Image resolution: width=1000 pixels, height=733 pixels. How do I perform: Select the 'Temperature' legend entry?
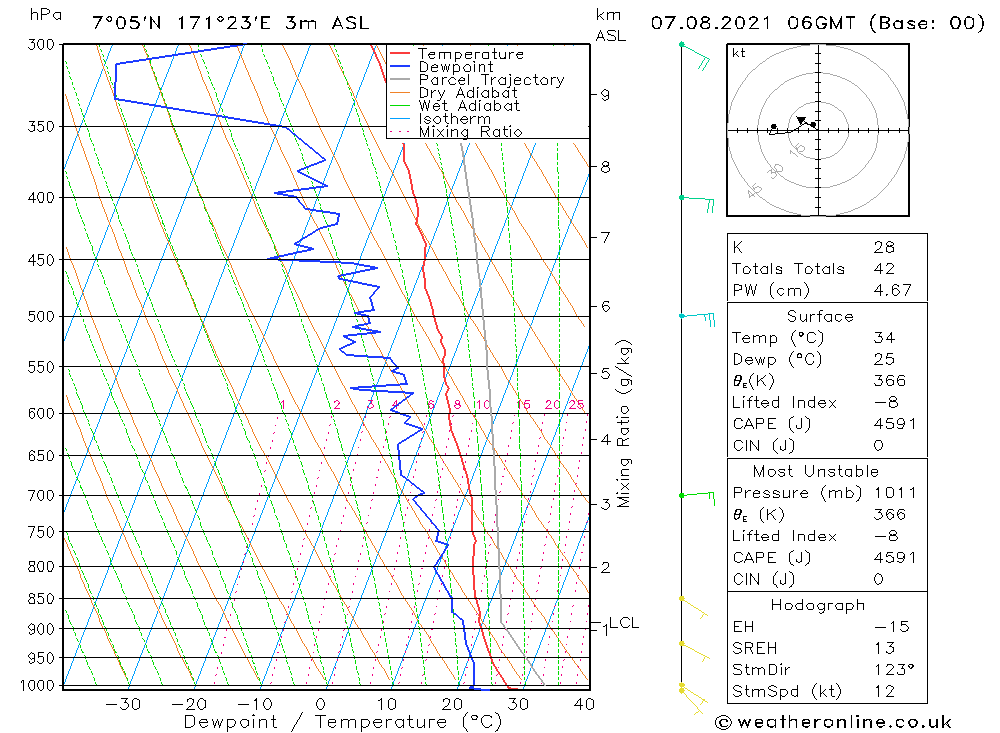[x=471, y=54]
